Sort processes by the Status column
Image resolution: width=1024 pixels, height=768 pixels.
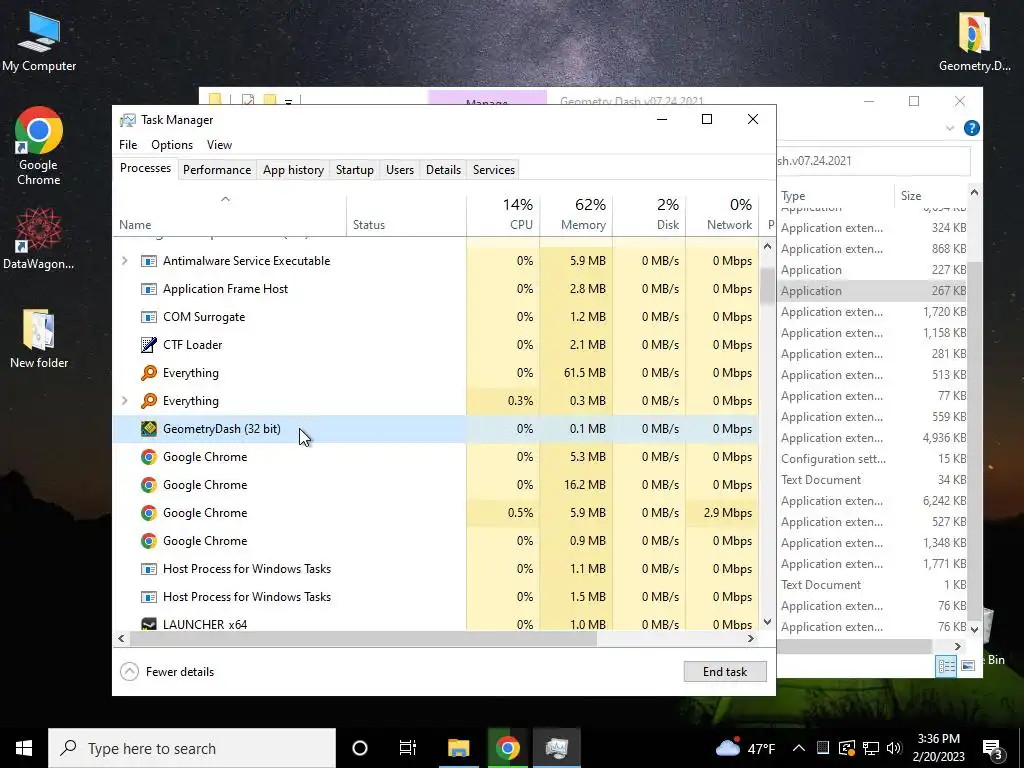406,214
